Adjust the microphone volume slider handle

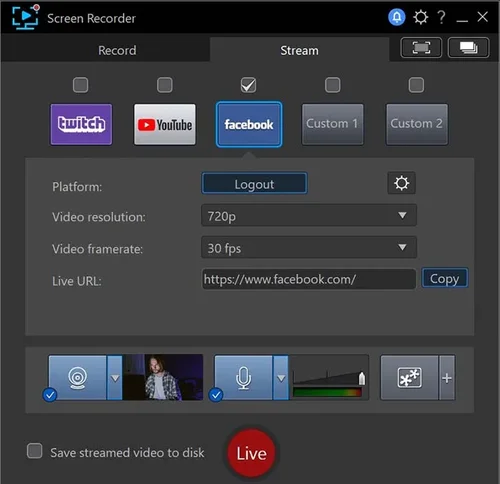coord(362,379)
